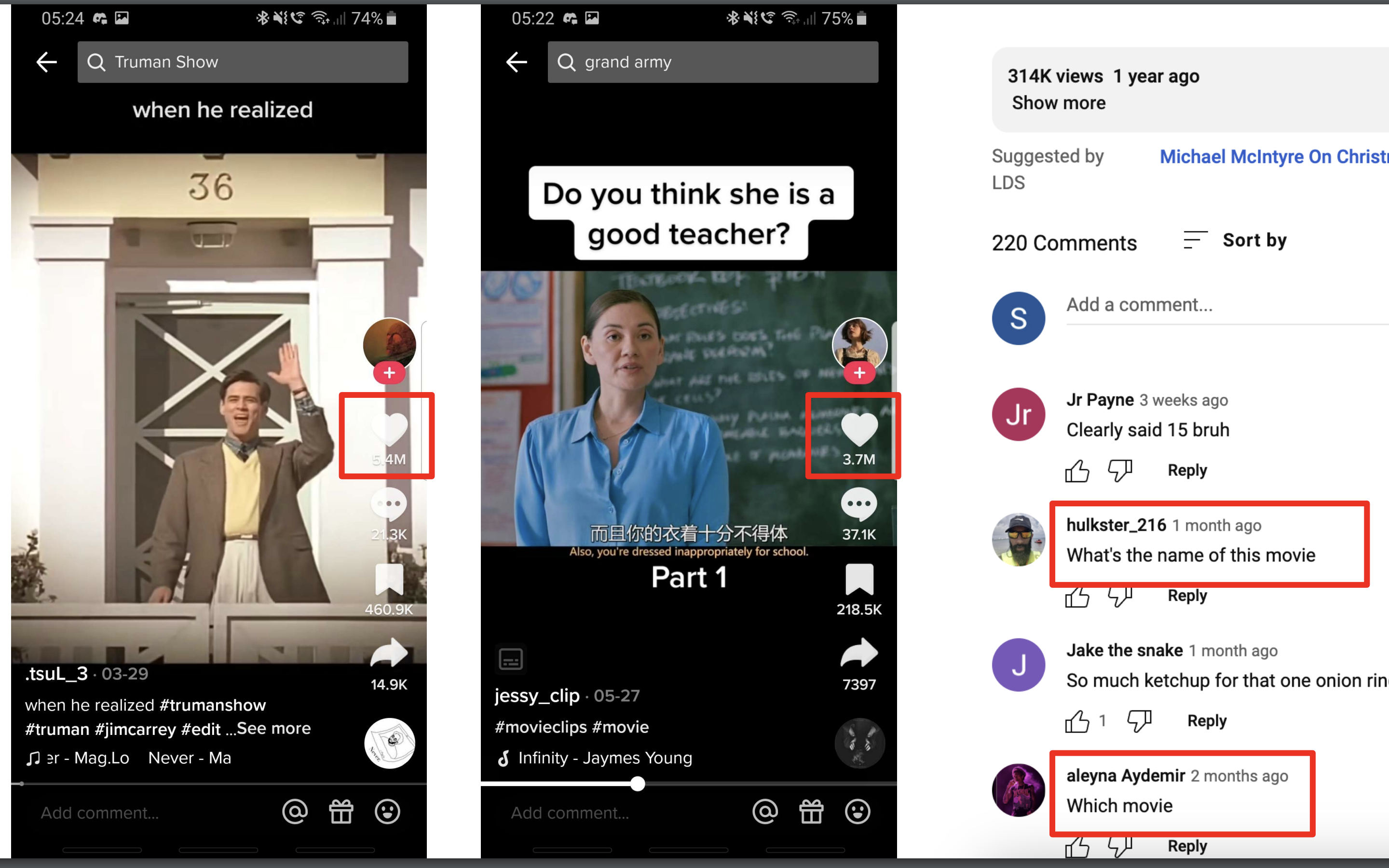Tap back arrow beside Truman Show search

point(46,62)
